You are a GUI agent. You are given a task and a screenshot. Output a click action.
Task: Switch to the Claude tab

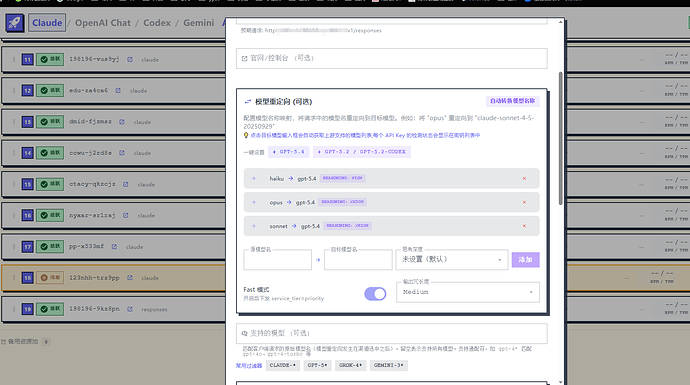click(x=47, y=23)
